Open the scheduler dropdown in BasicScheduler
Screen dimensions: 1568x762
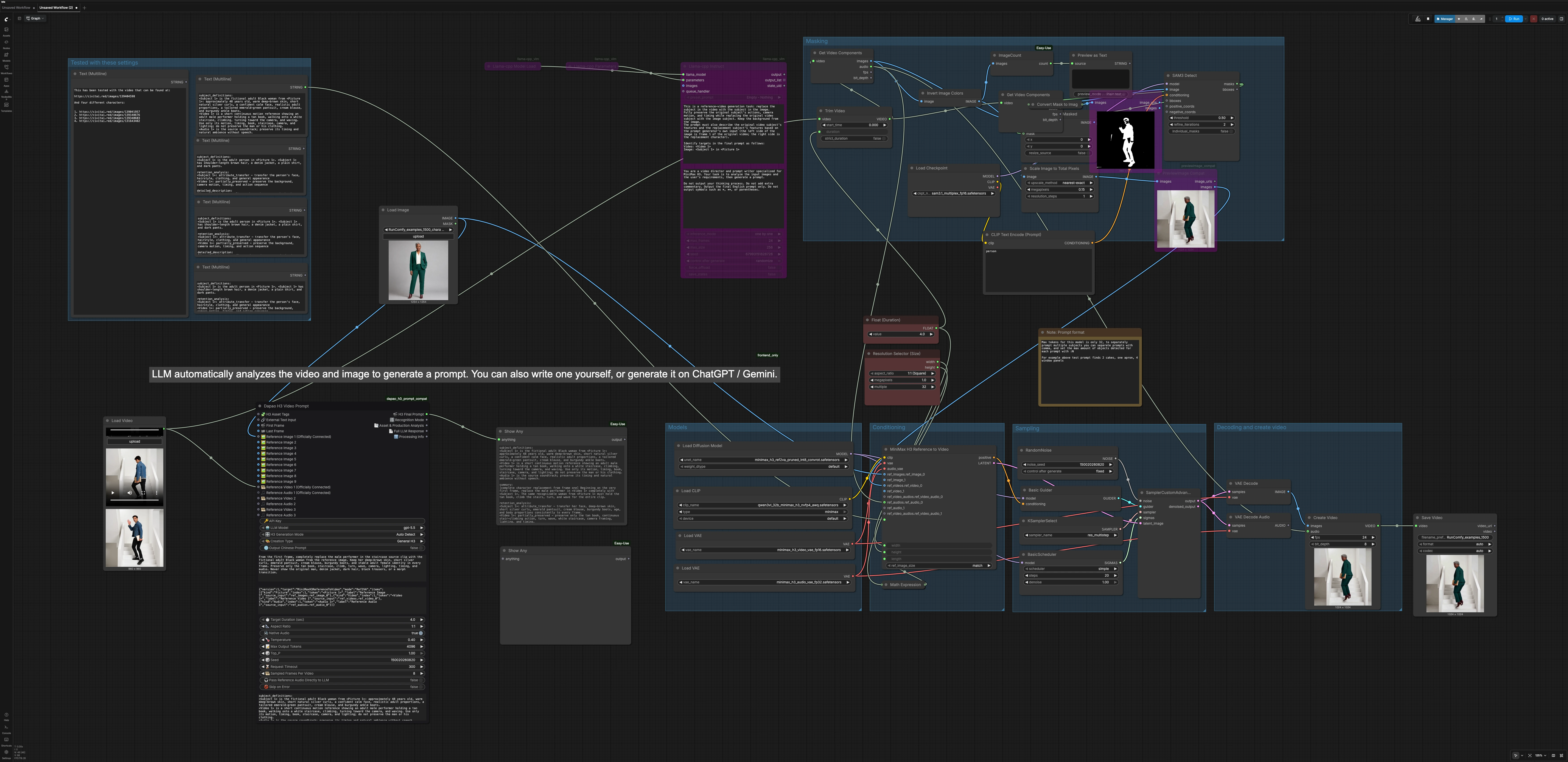[1071, 569]
